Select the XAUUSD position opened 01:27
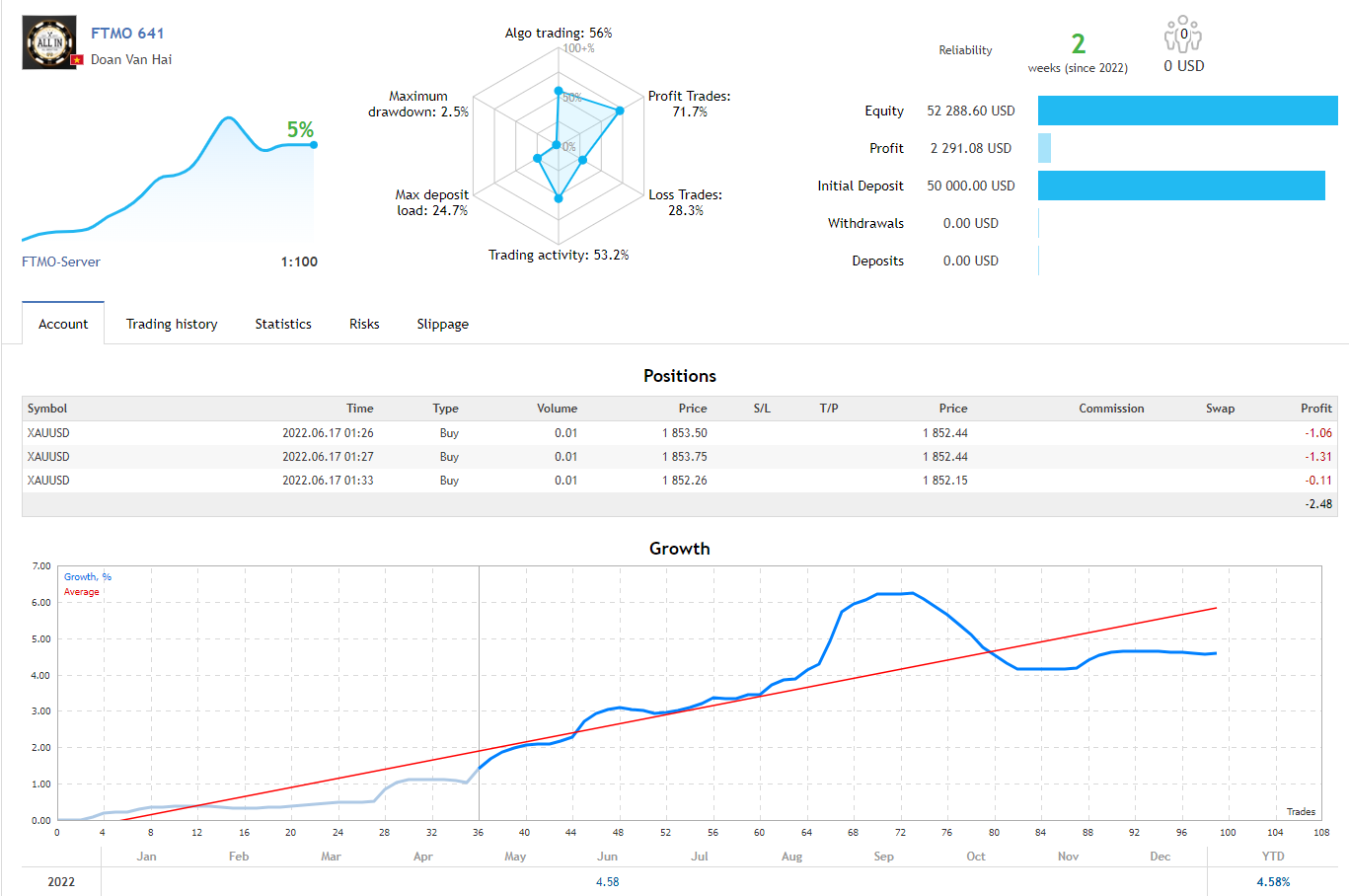The height and width of the screenshot is (896, 1349). pyautogui.click(x=679, y=457)
